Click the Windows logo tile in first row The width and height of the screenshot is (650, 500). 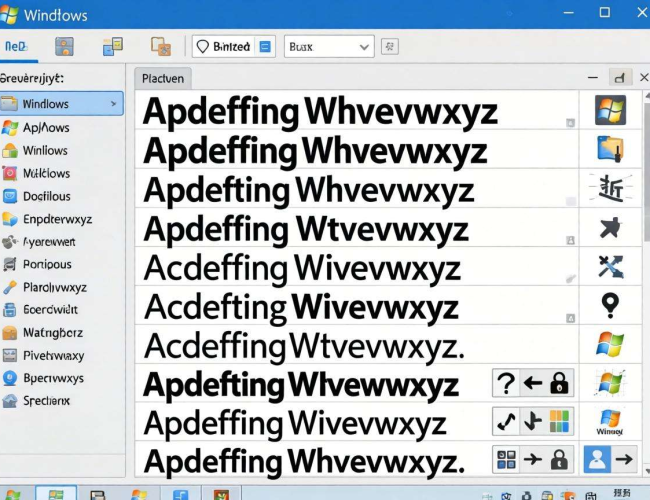tap(610, 110)
